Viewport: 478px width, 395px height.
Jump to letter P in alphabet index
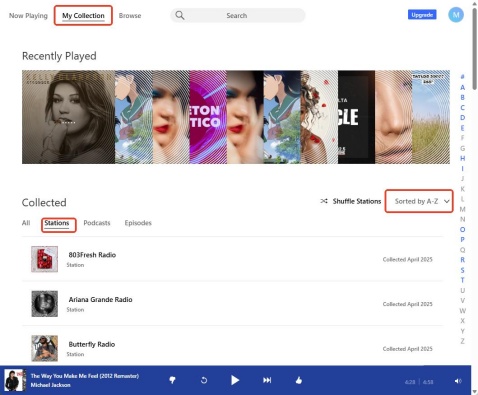[462, 239]
